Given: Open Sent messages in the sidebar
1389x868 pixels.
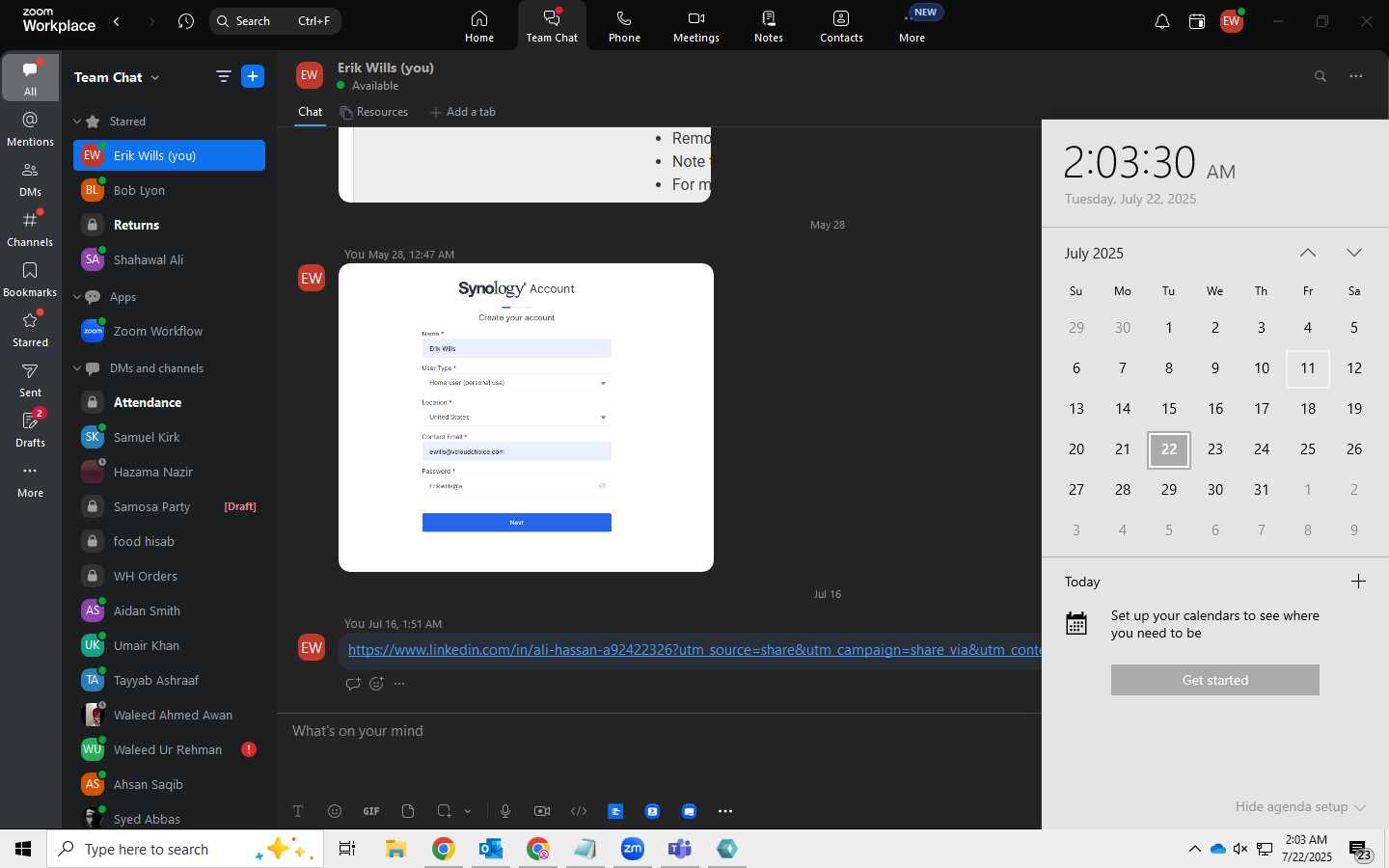Looking at the screenshot, I should (31, 379).
